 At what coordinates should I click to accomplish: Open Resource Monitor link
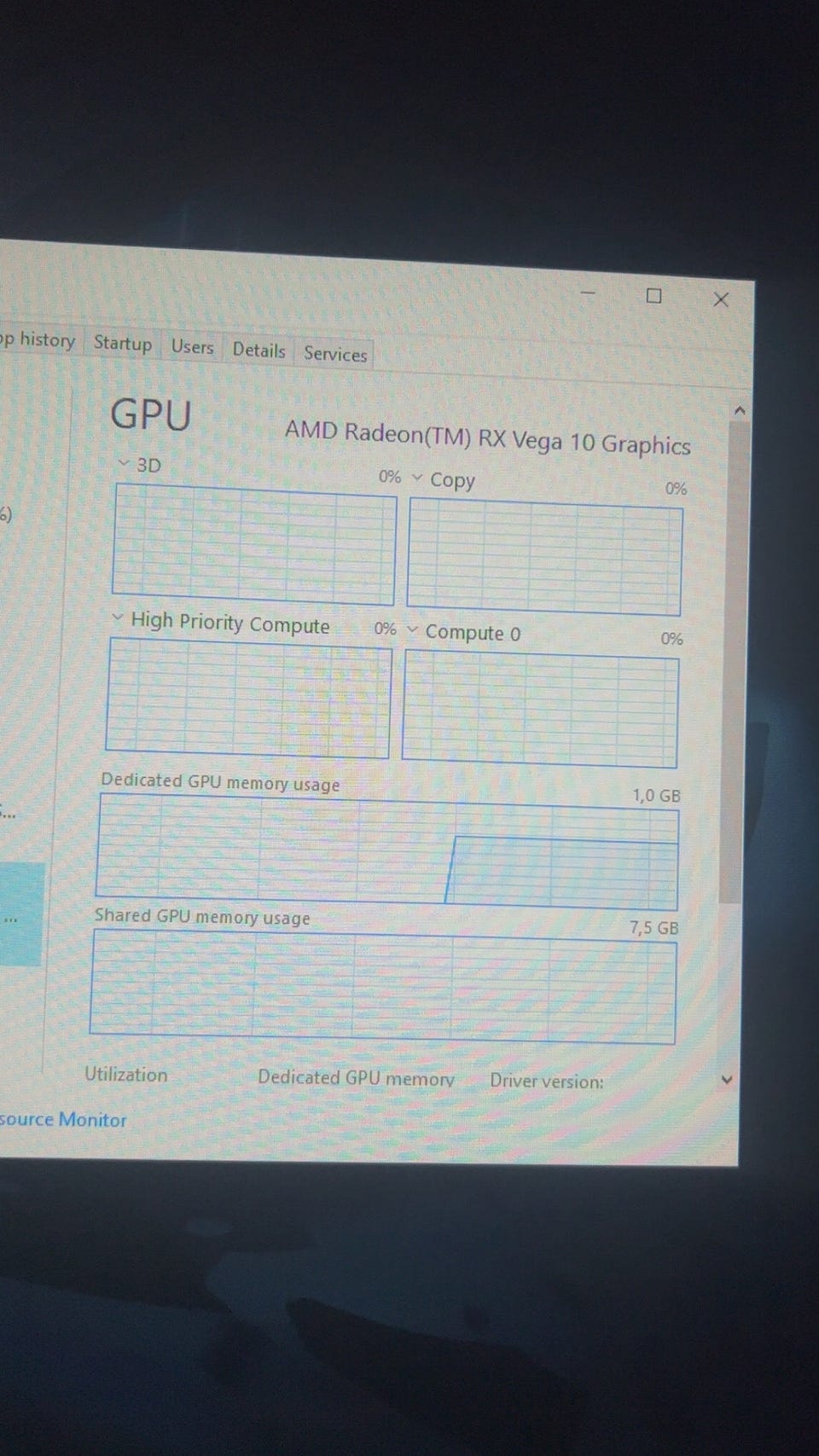tap(63, 1119)
